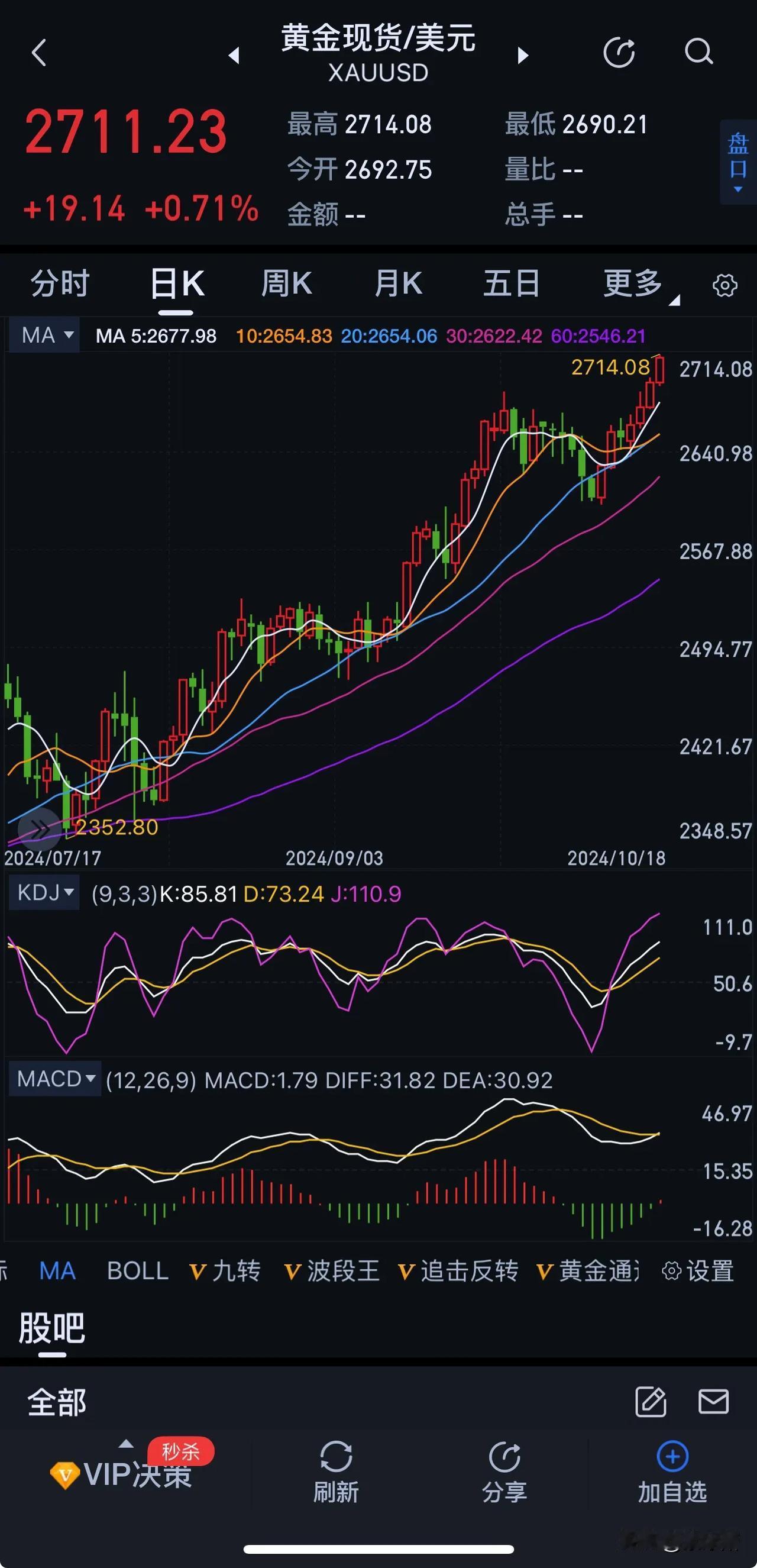
Task: Tap the 秒杀 badge
Action: pos(181,1452)
